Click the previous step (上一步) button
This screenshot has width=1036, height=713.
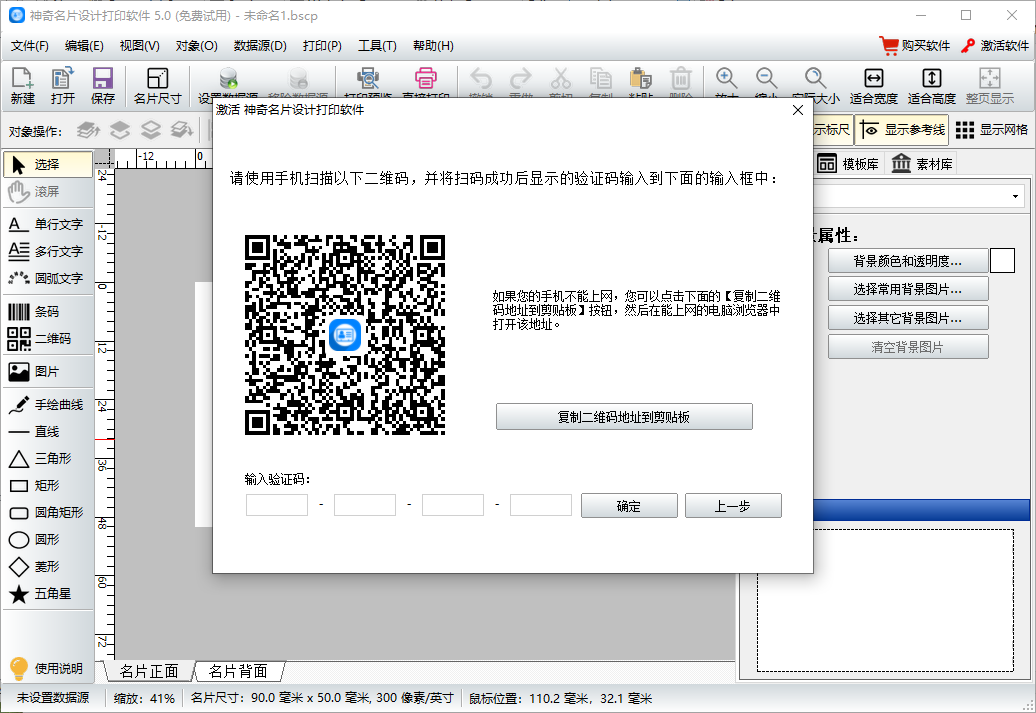733,506
